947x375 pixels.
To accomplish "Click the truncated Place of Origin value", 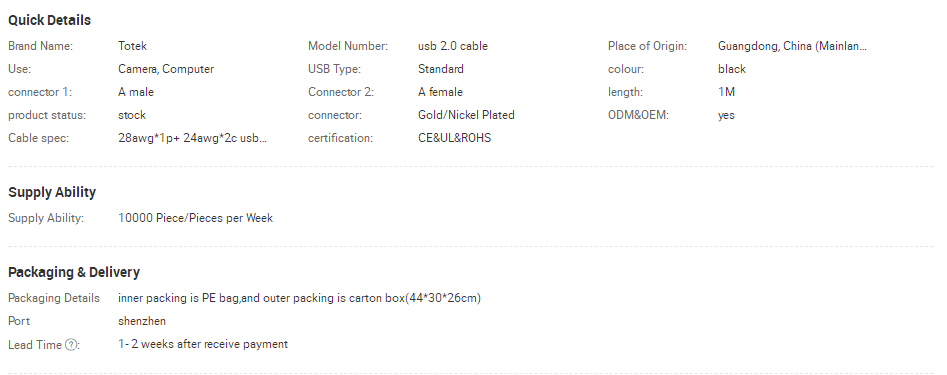I will (792, 46).
